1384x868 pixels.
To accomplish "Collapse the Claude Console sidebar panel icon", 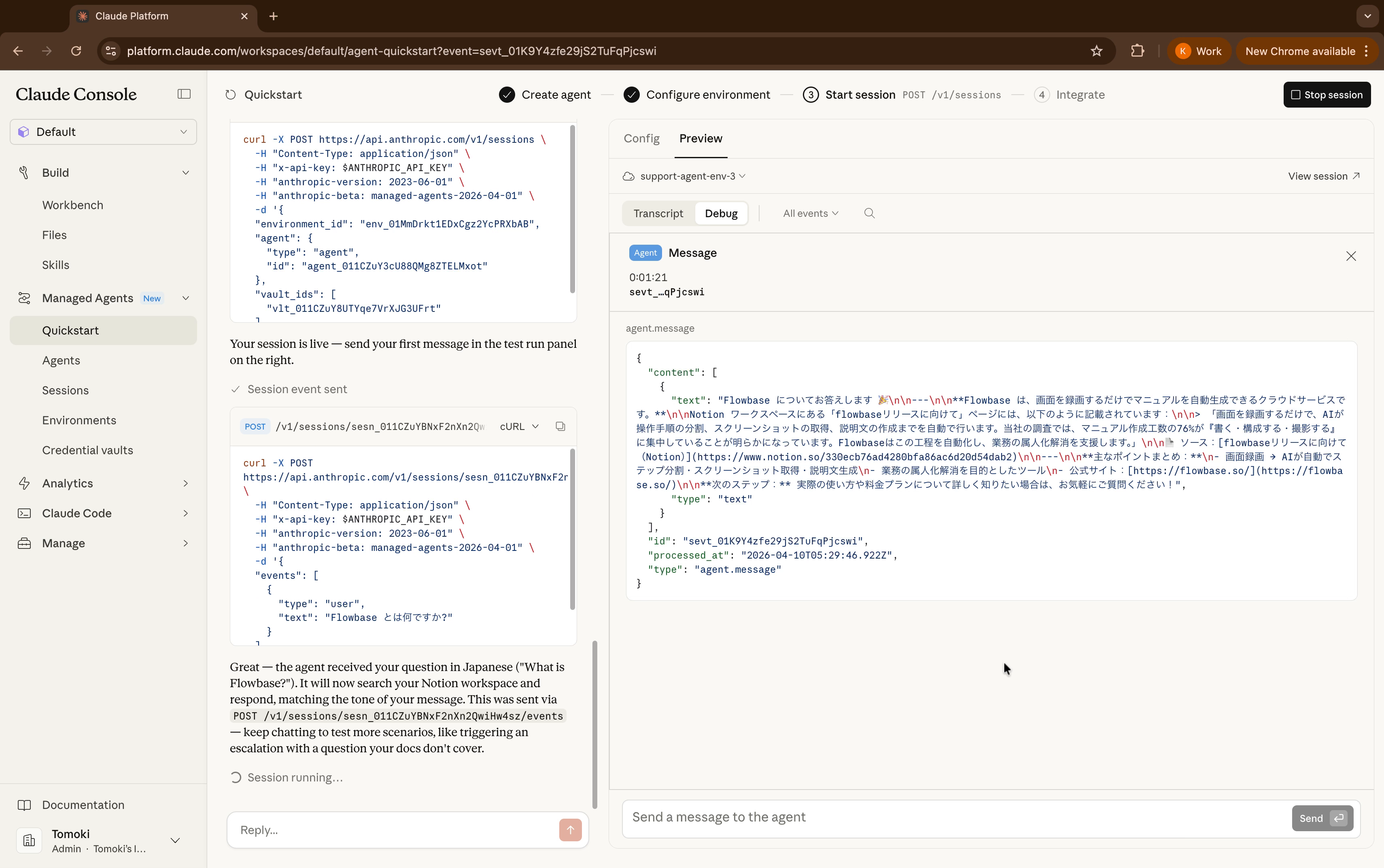I will coord(184,94).
